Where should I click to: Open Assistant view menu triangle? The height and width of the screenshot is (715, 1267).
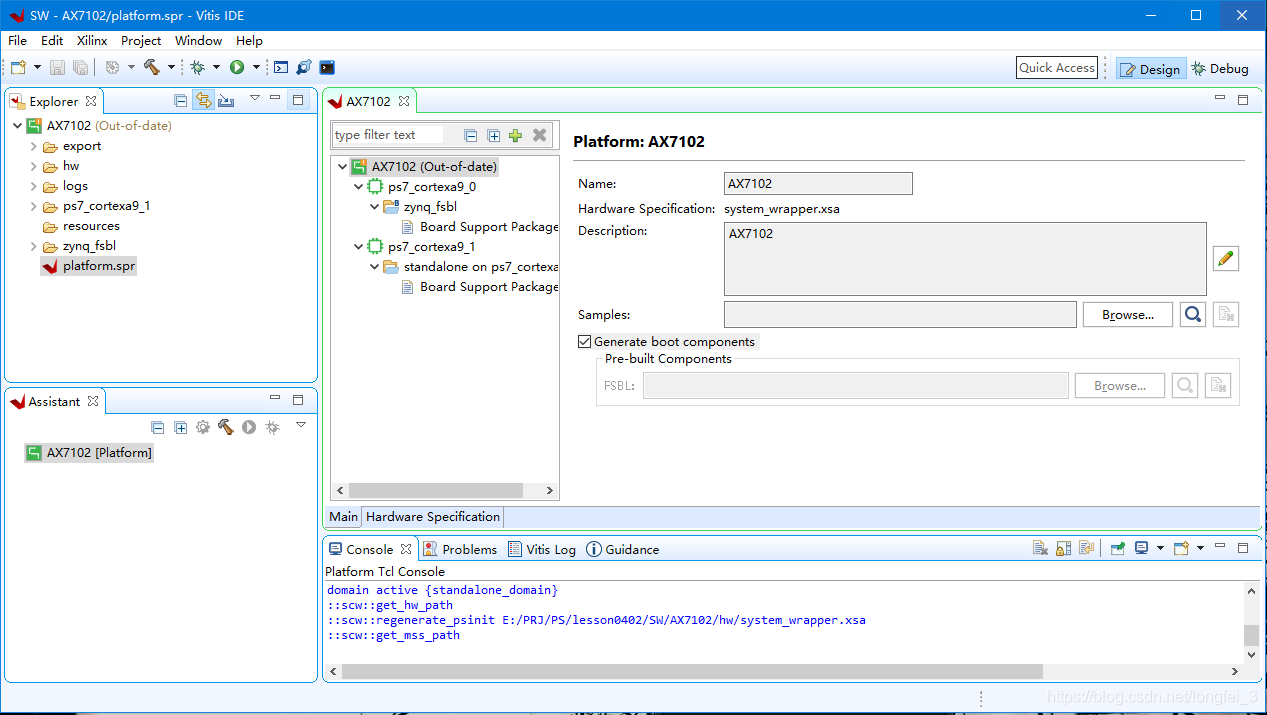tap(300, 425)
